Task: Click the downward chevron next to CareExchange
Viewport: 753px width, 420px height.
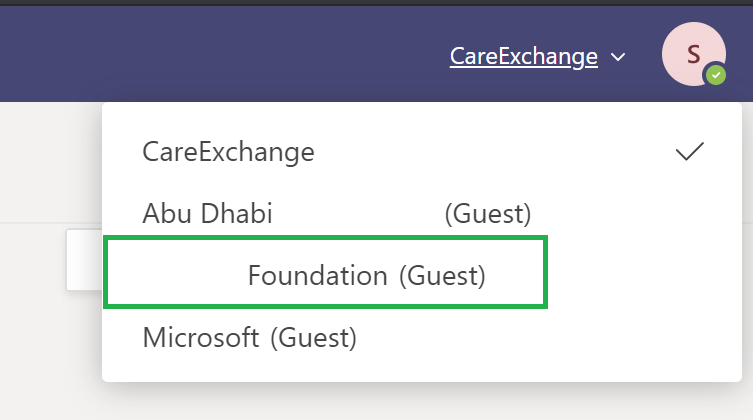Action: (618, 57)
